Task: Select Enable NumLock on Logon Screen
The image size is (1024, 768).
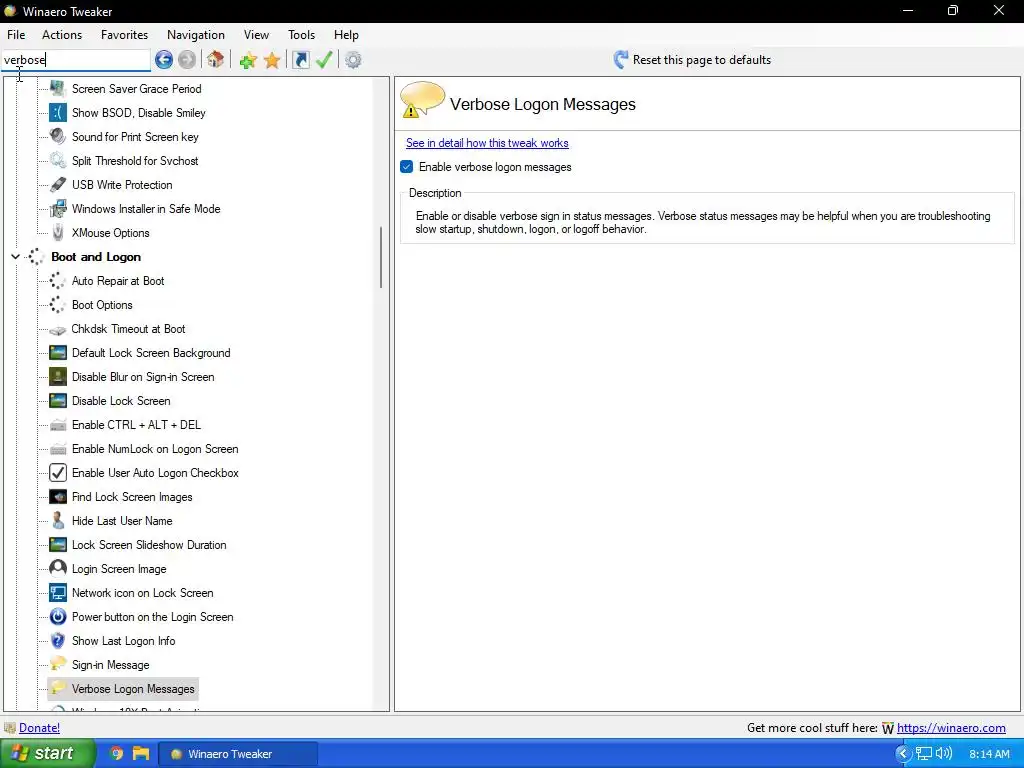Action: (x=155, y=449)
